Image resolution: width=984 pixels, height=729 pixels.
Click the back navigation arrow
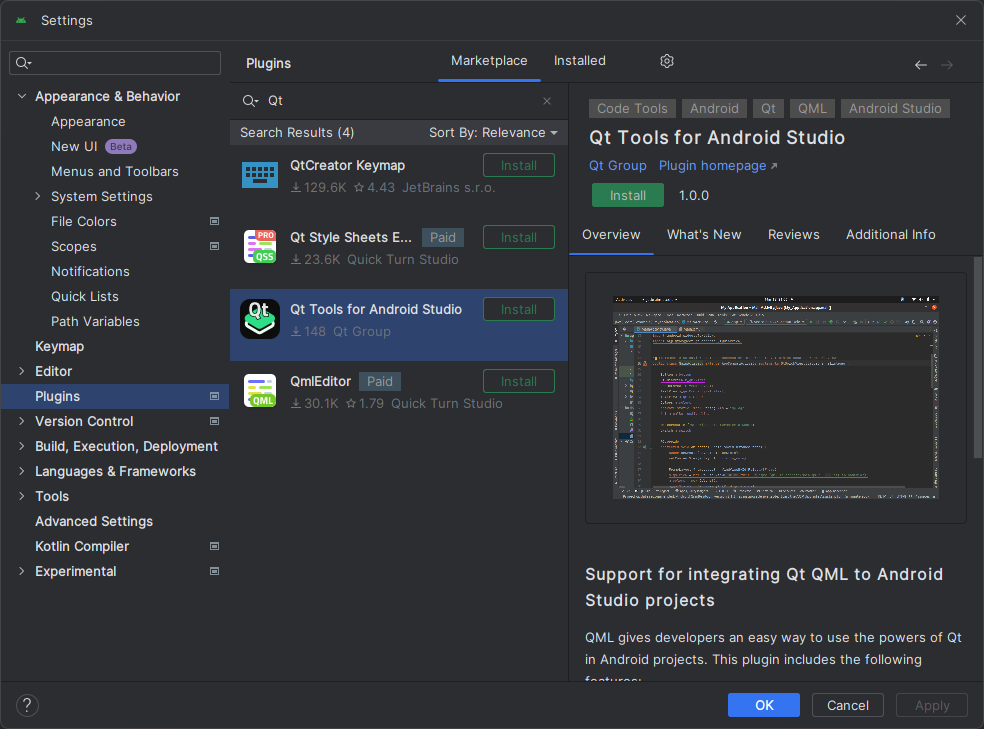[920, 64]
